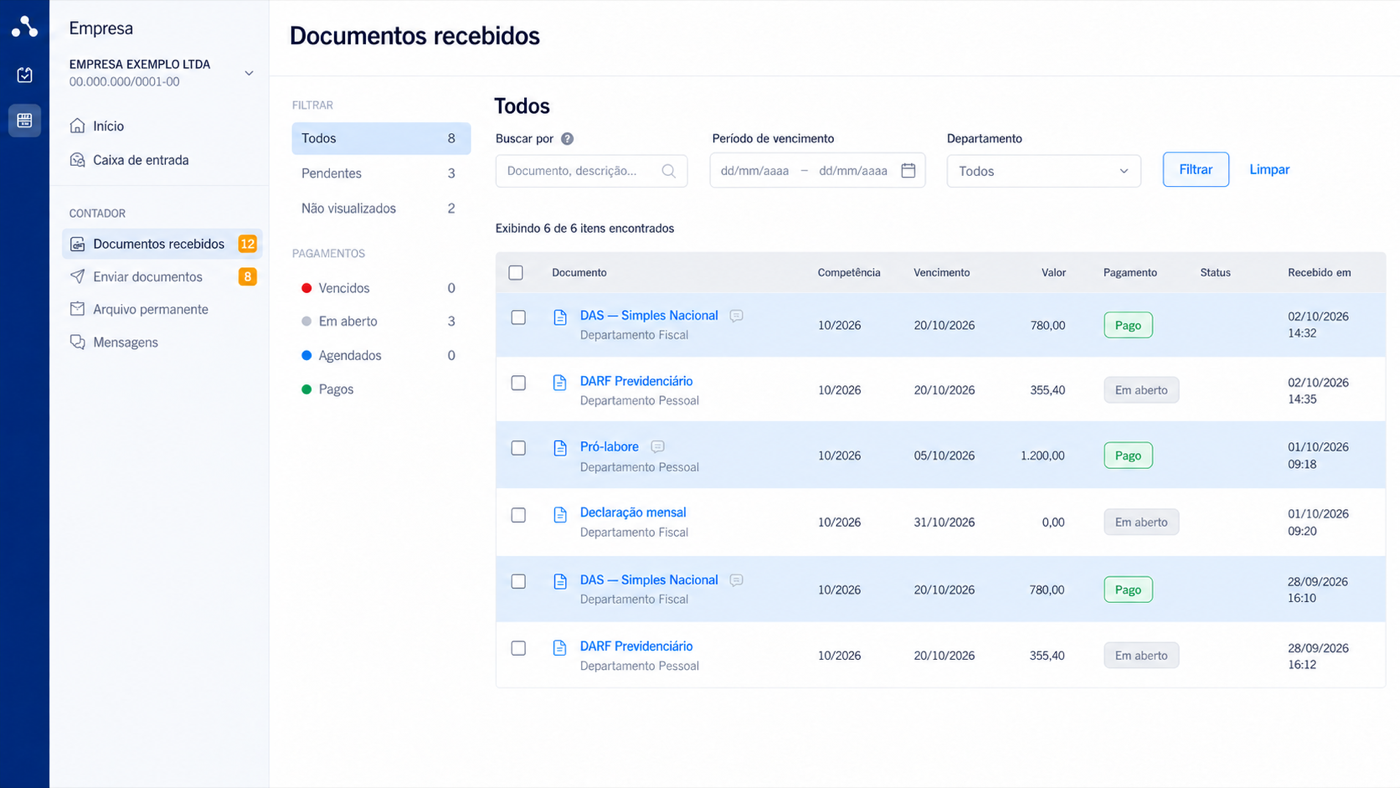Click the end date dd/mm/aaaa field
The image size is (1400, 788).
point(853,171)
